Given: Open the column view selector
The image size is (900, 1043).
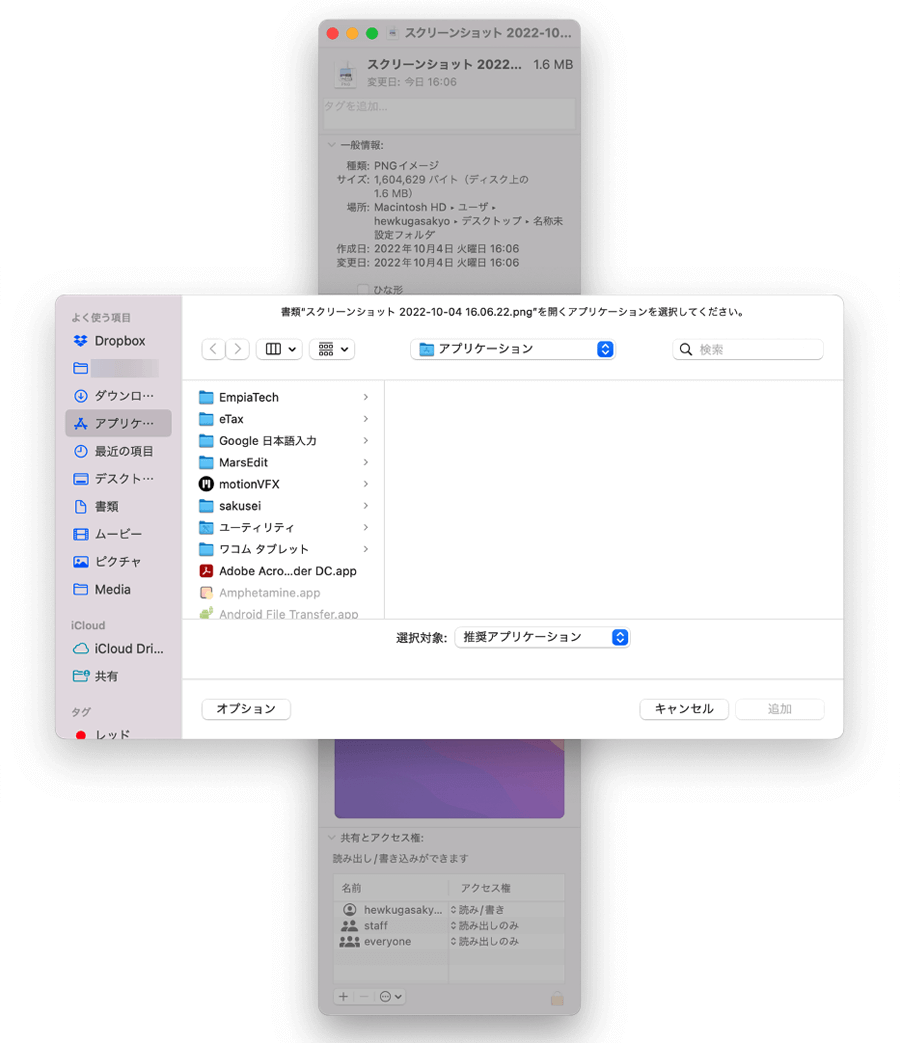Looking at the screenshot, I should click(x=280, y=349).
